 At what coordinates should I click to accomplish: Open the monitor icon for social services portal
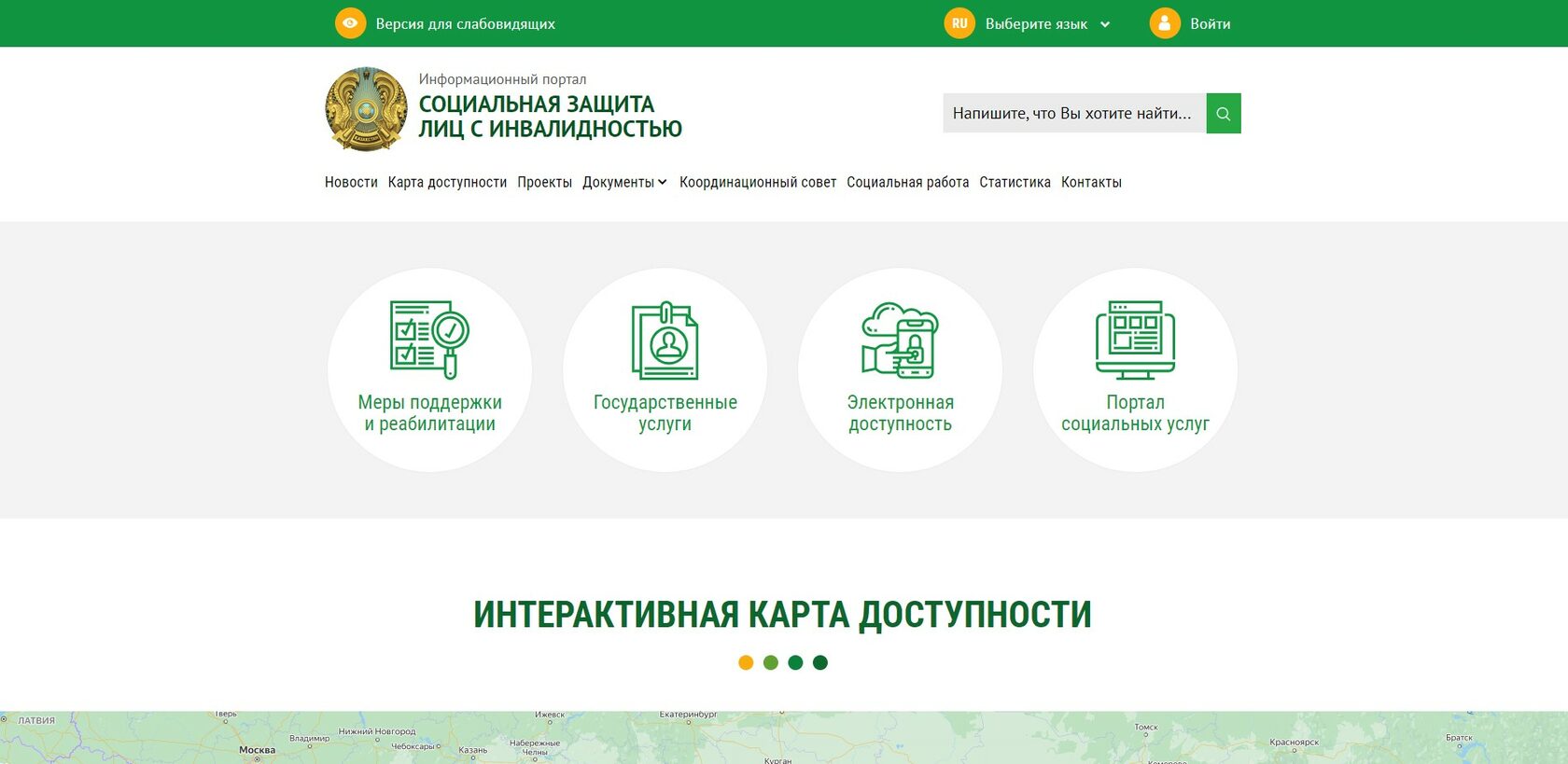click(1135, 340)
